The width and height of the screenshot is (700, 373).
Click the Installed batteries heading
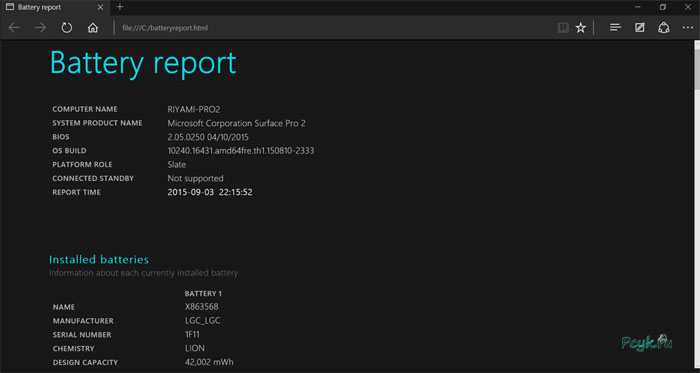click(99, 260)
